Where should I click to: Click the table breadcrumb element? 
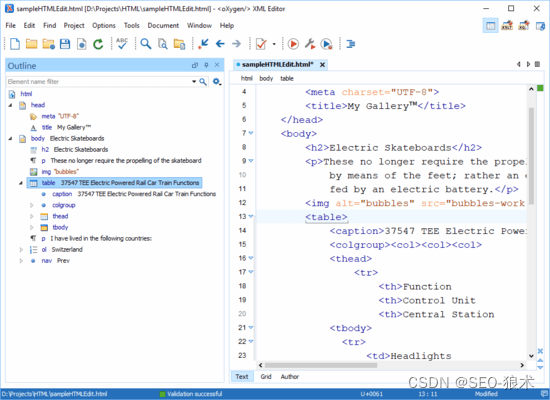(x=287, y=78)
